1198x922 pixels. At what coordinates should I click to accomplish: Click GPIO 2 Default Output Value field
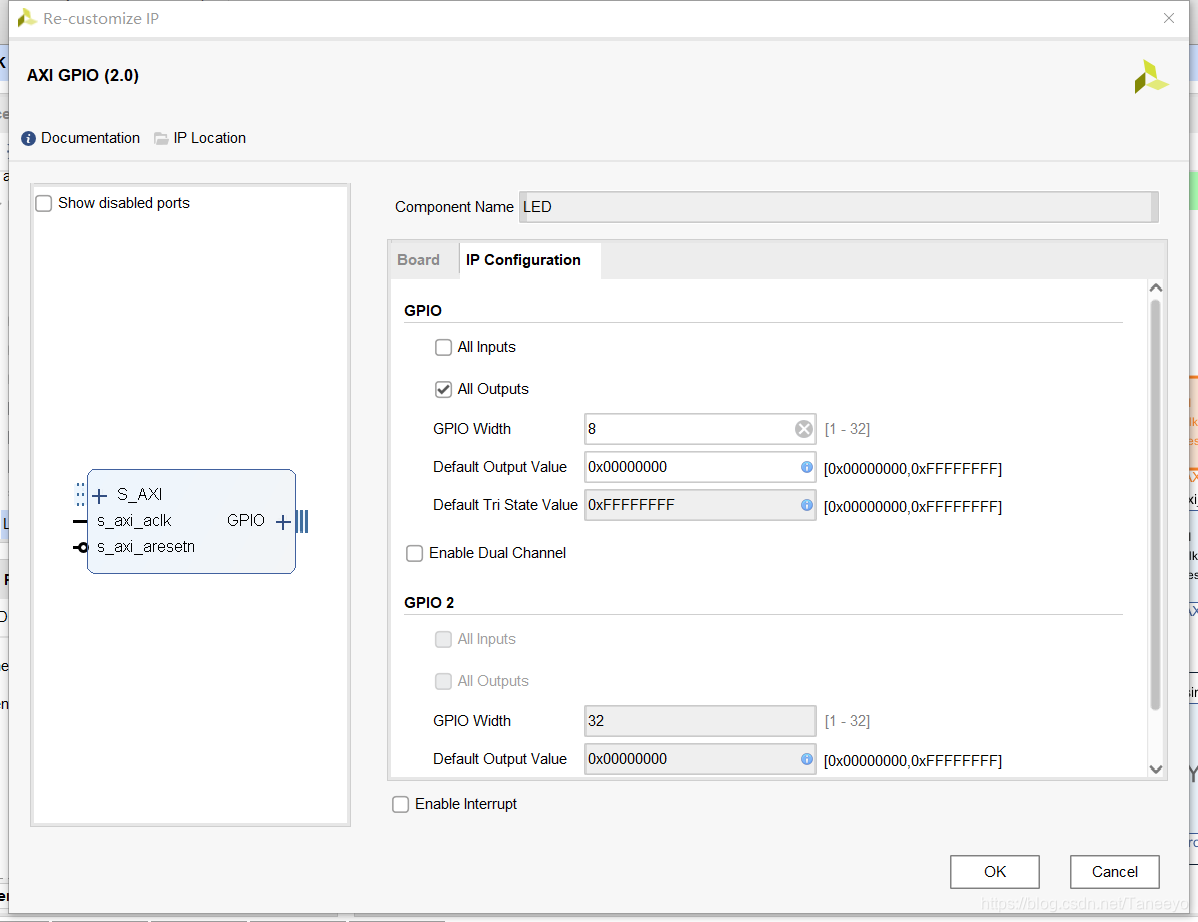pos(700,759)
